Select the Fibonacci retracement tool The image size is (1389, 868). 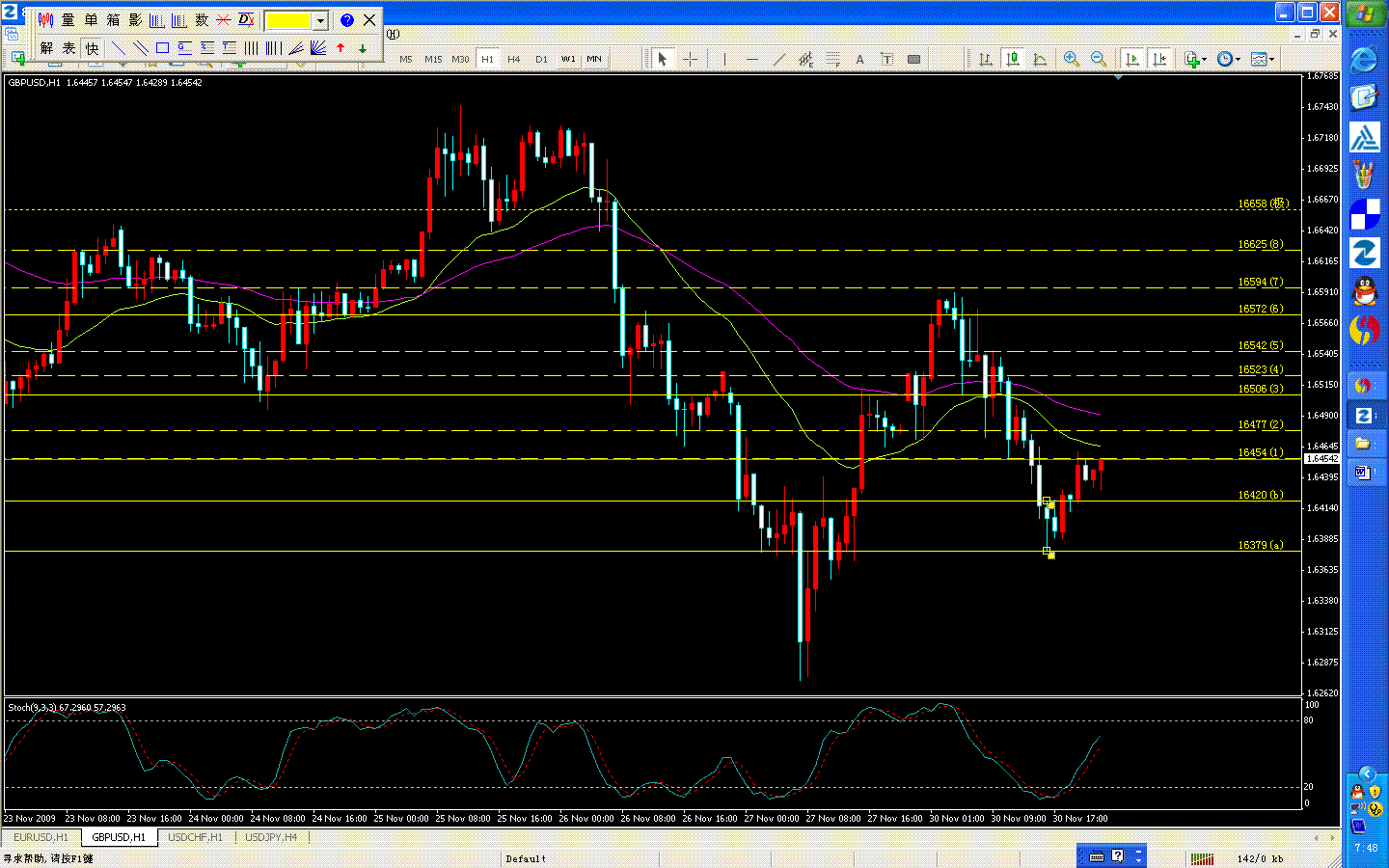pyautogui.click(x=832, y=59)
